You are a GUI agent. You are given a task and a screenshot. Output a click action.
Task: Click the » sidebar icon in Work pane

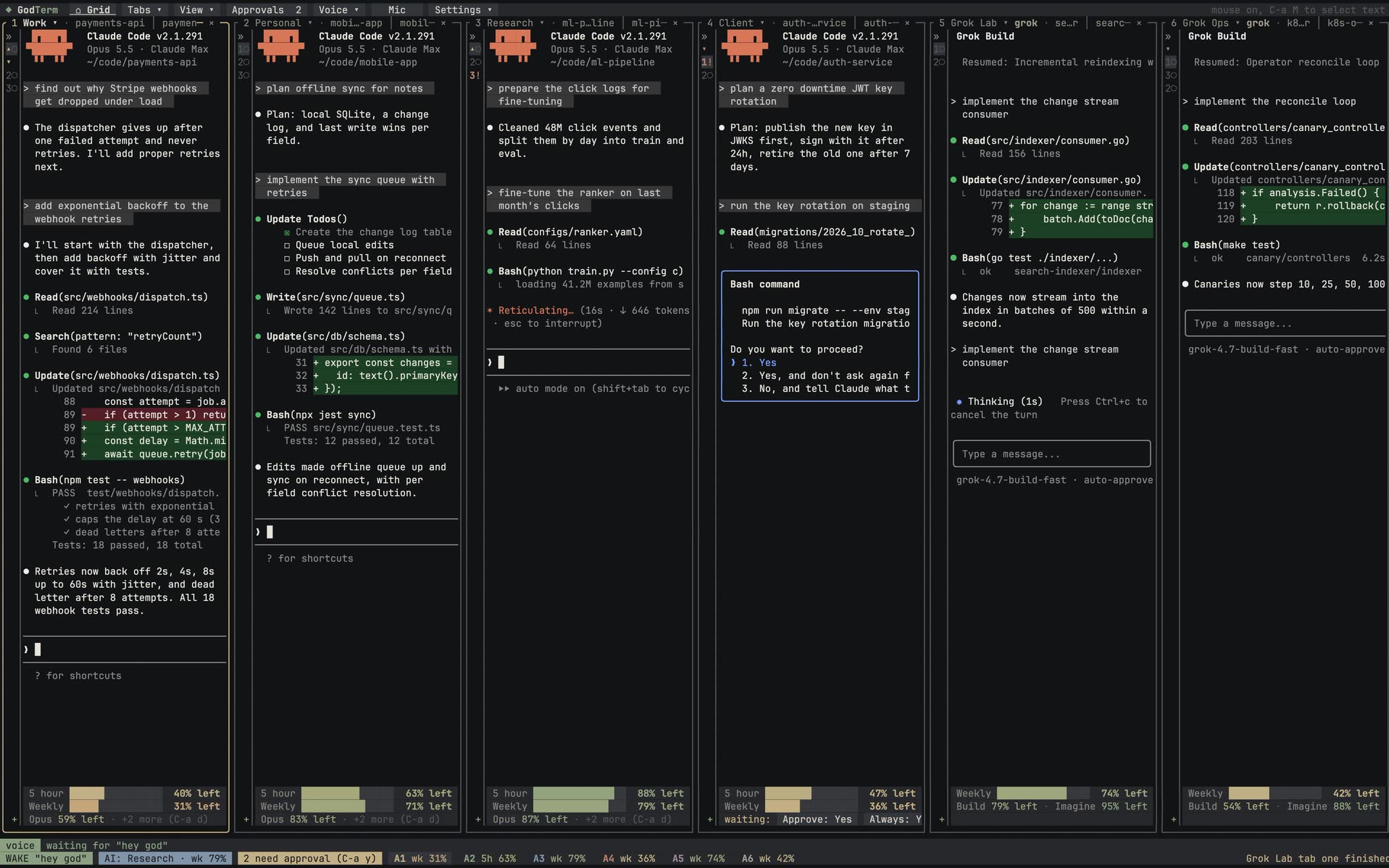click(9, 37)
